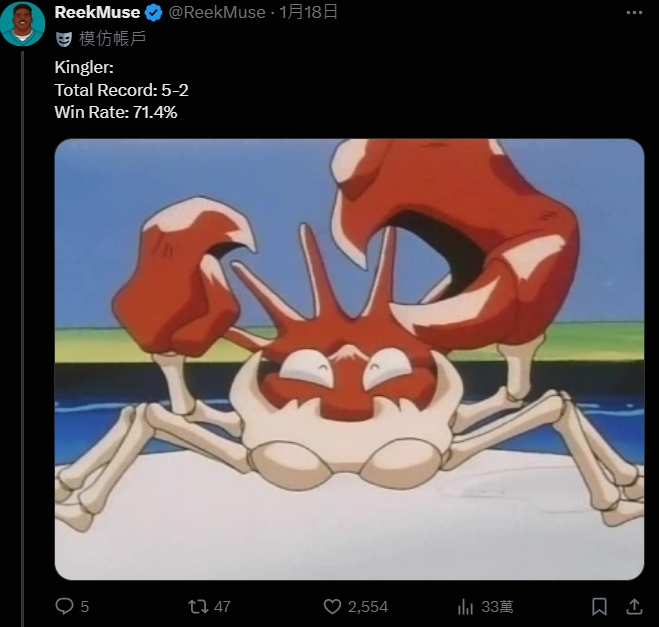659x627 pixels.
Task: Click the repost arrows icon
Action: 198,606
